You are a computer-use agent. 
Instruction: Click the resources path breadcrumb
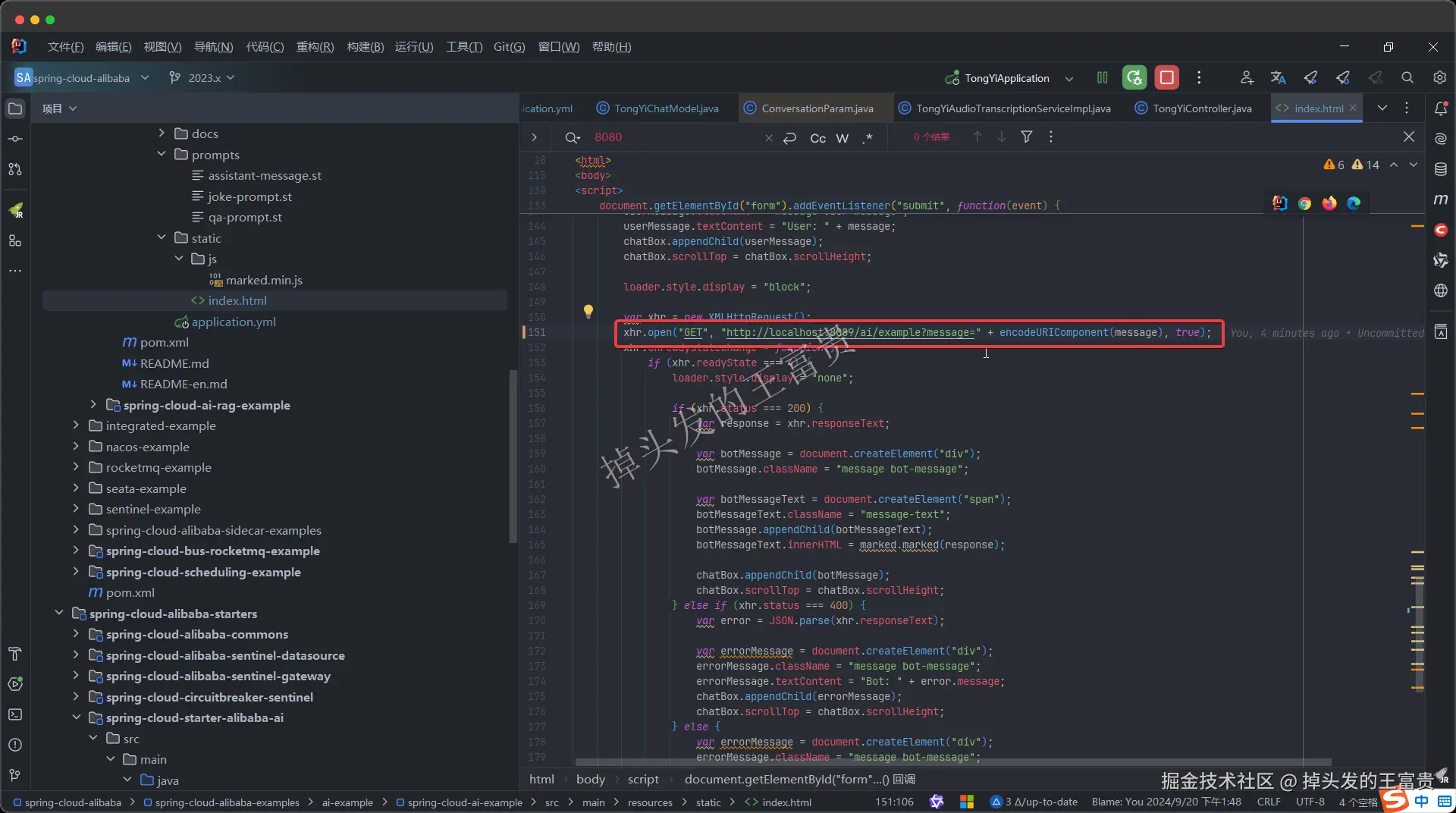coord(650,802)
